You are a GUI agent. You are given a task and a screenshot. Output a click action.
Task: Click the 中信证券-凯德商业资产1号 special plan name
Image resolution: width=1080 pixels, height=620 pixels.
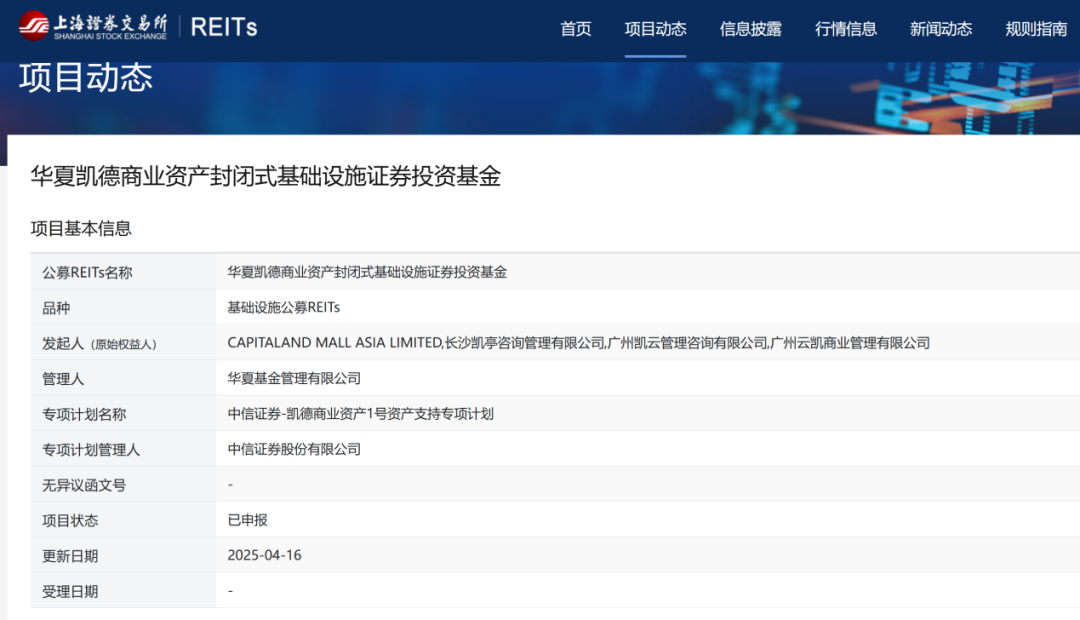pos(361,414)
